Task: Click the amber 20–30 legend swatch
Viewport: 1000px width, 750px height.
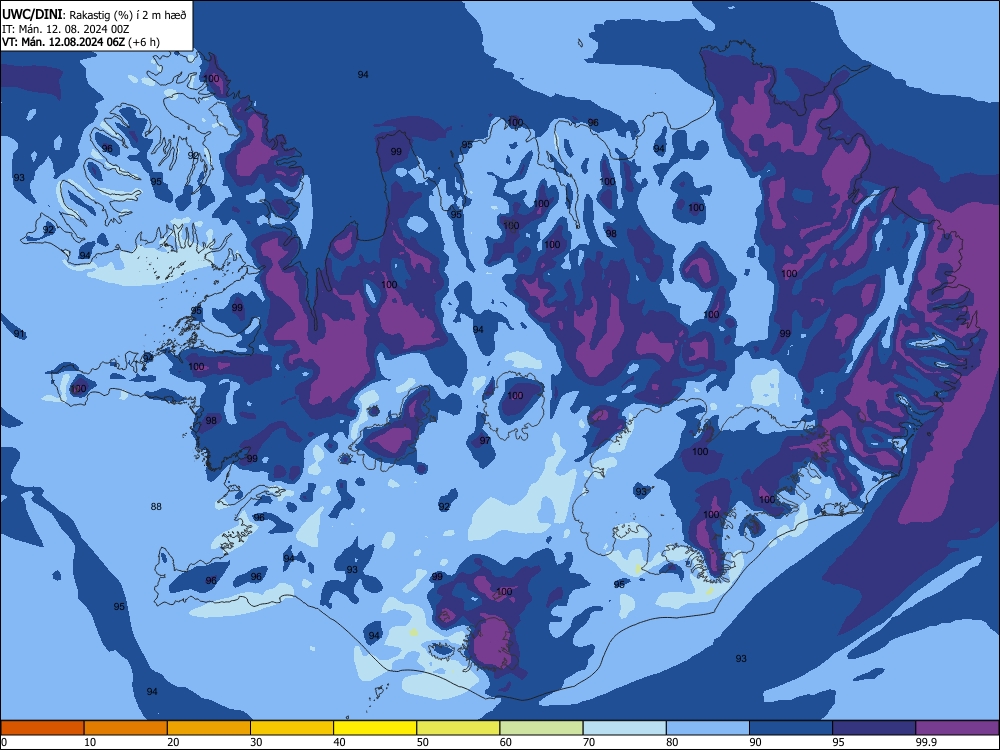Action: 209,728
